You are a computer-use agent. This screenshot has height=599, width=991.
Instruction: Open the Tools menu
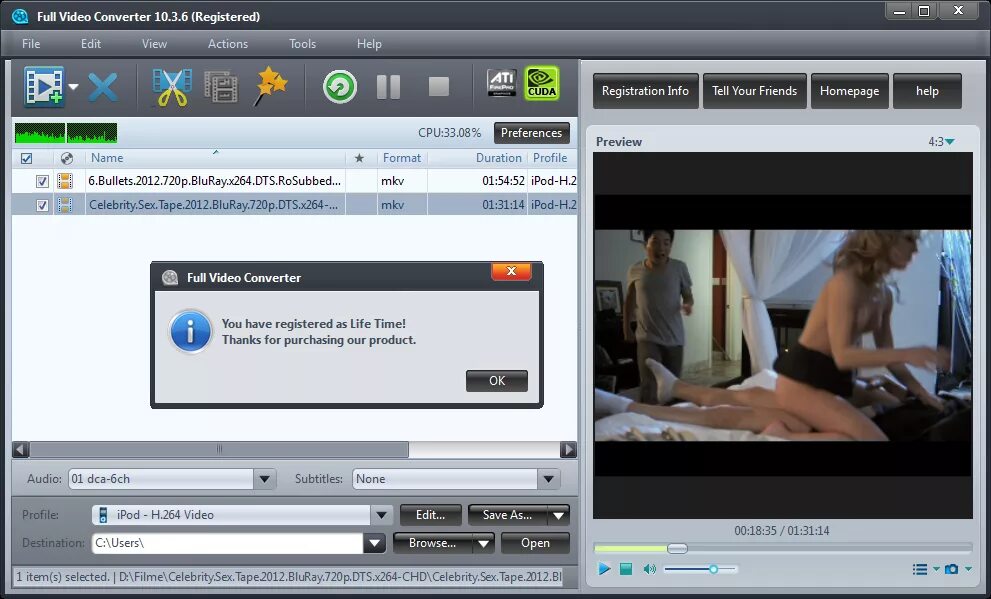click(x=302, y=44)
